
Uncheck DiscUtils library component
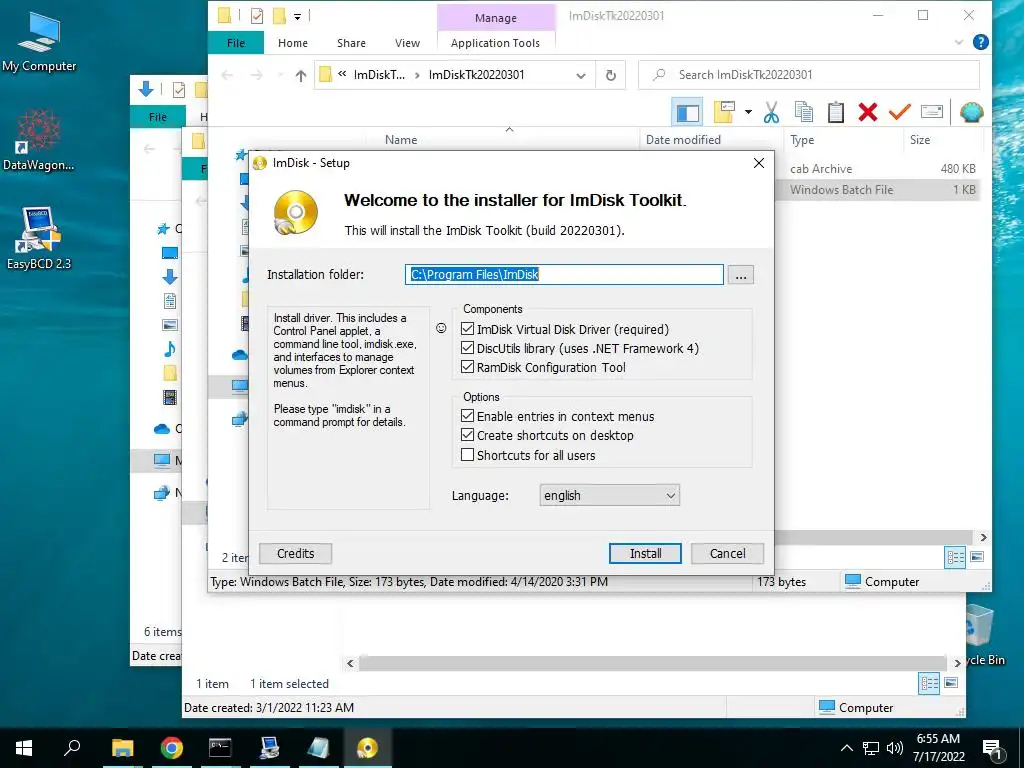pos(468,347)
